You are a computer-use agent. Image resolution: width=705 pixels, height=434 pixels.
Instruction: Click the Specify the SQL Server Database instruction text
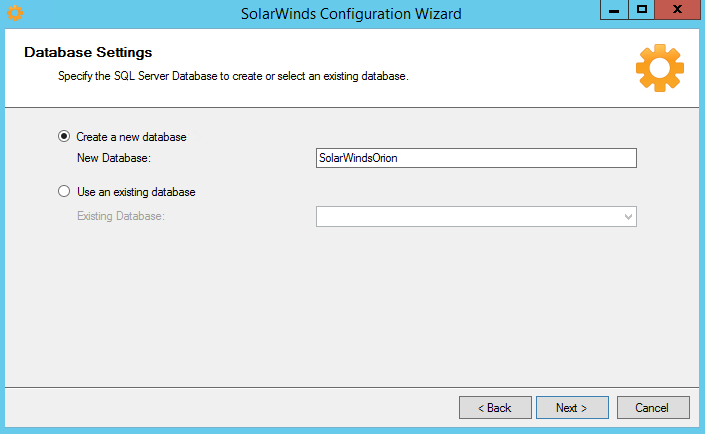[233, 76]
